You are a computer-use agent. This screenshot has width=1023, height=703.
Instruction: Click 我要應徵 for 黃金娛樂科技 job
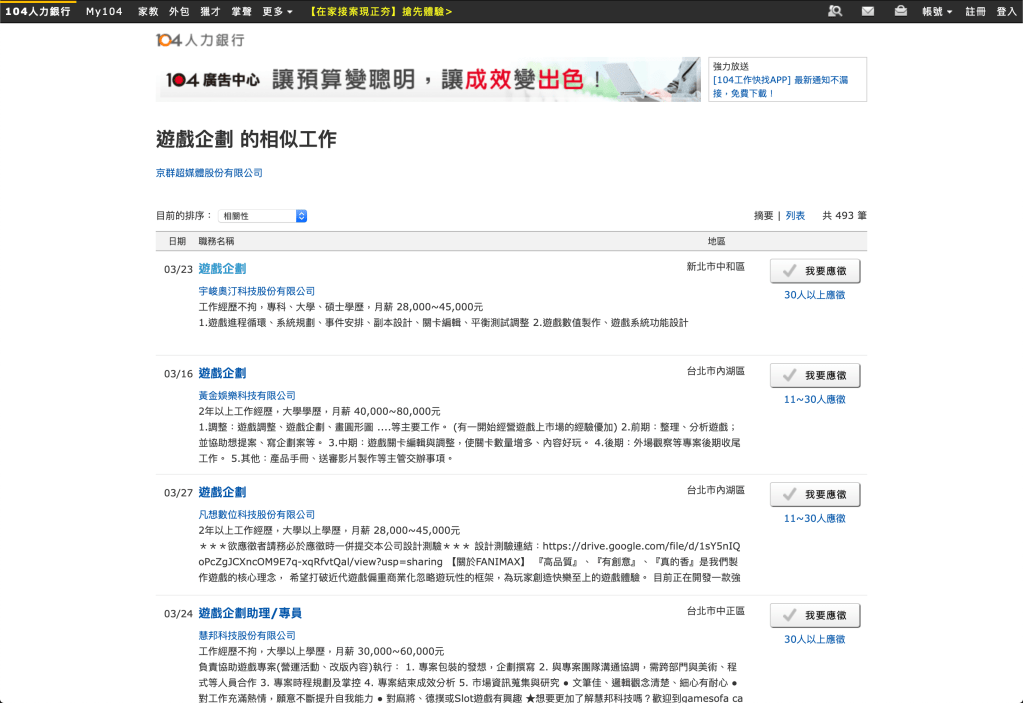pyautogui.click(x=815, y=375)
